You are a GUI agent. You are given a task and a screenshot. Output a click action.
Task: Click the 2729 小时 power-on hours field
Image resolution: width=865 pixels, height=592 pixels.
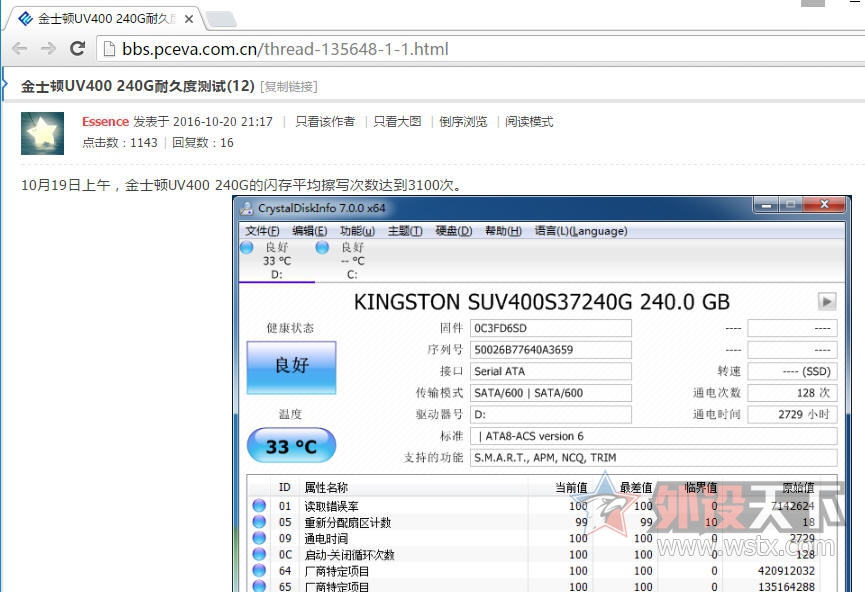792,414
